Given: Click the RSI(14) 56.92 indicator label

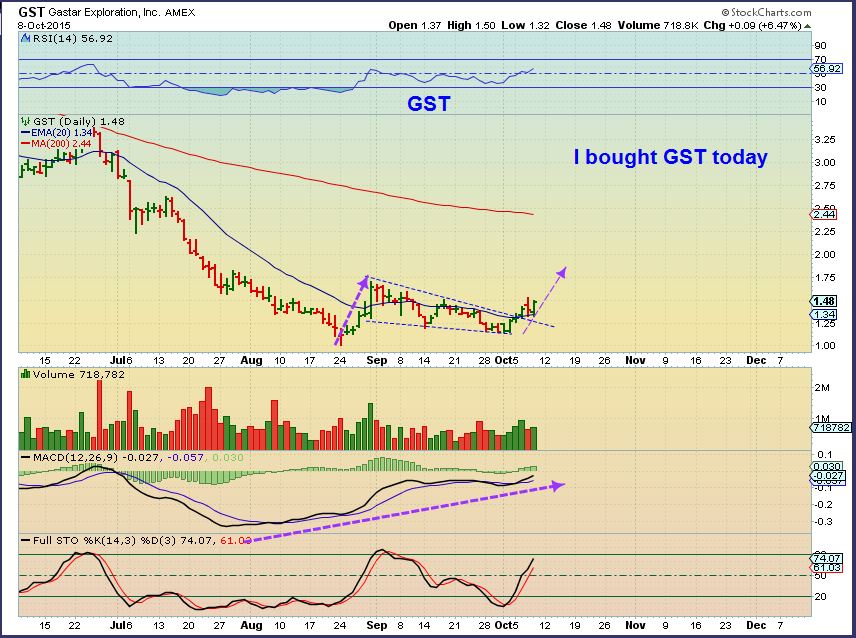Looking at the screenshot, I should click(x=73, y=39).
